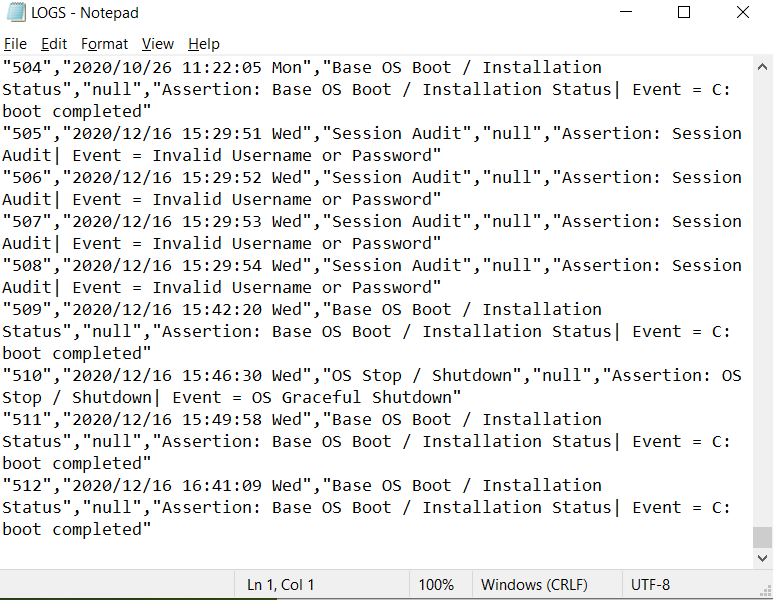Open the File menu
Viewport: 773px width, 600px height.
point(15,44)
